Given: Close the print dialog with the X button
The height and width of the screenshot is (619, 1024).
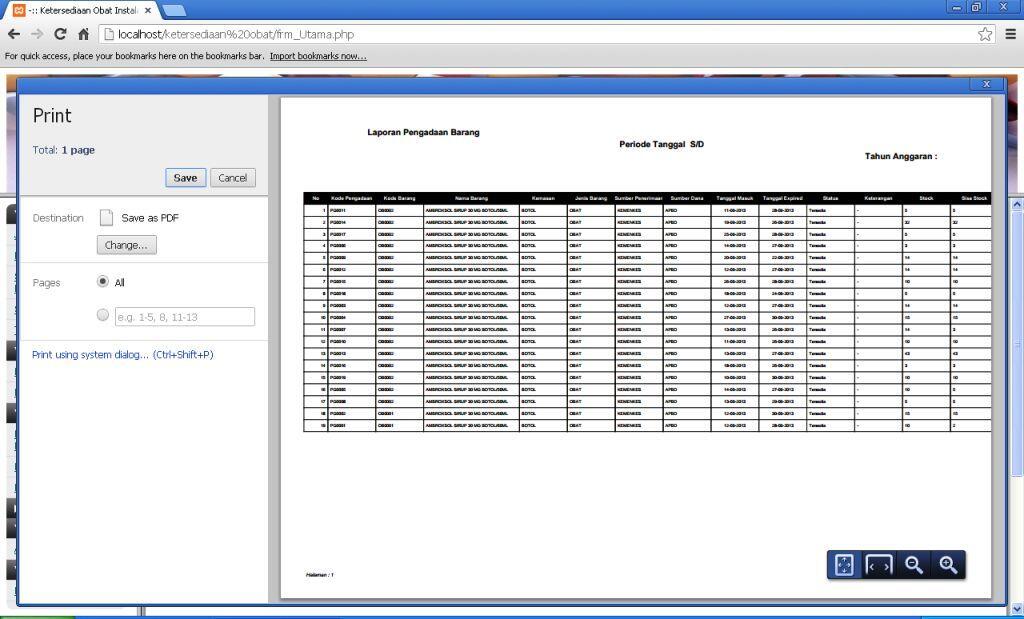Looking at the screenshot, I should click(x=986, y=84).
